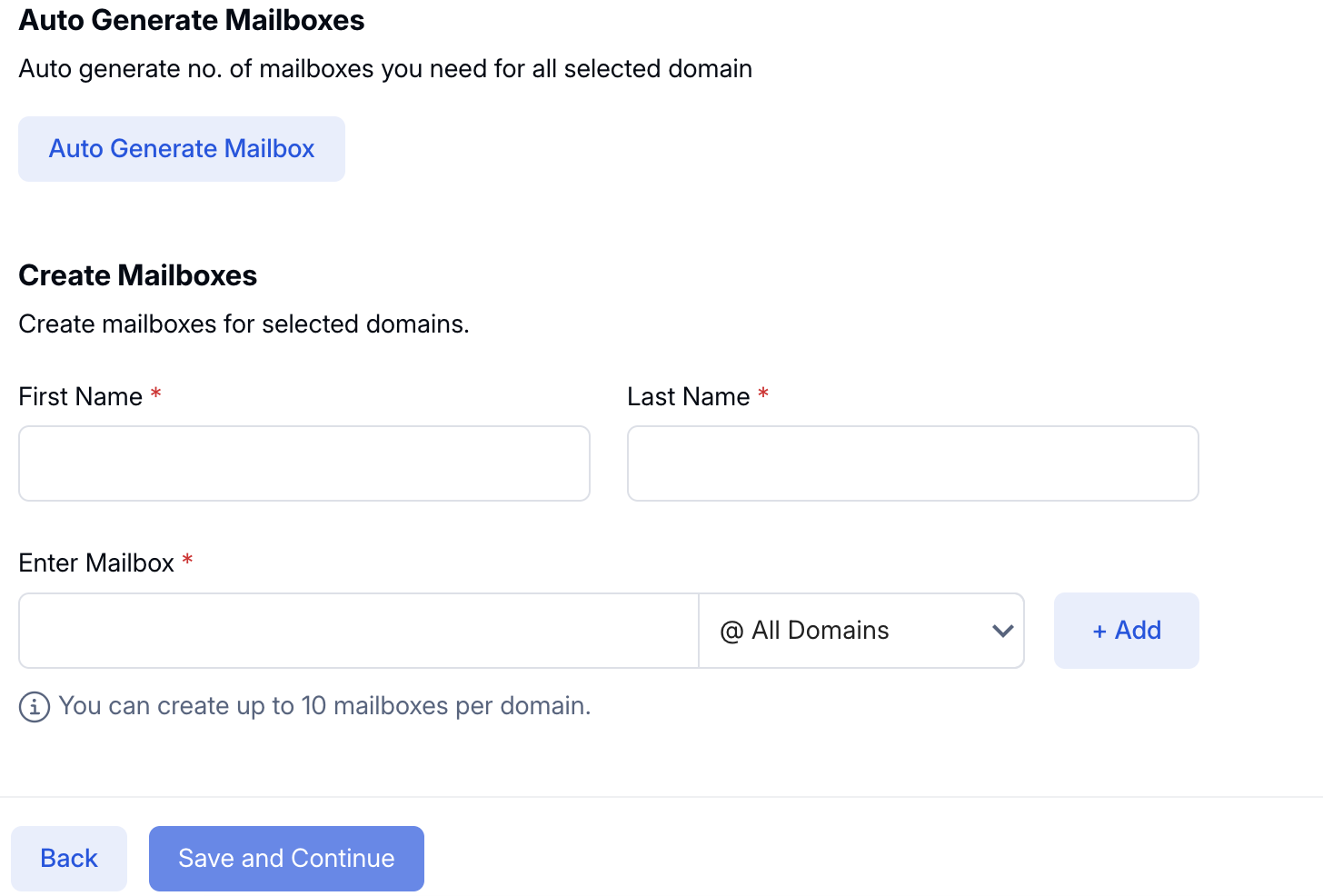This screenshot has width=1323, height=896.
Task: Click Save and Continue
Action: point(286,859)
